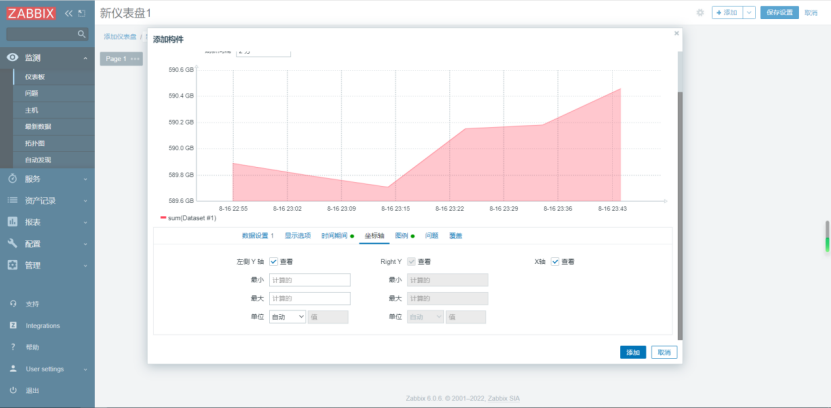Screen dimensions: 831x408
Task: Focus left Y axis 最小 input
Action: point(310,280)
